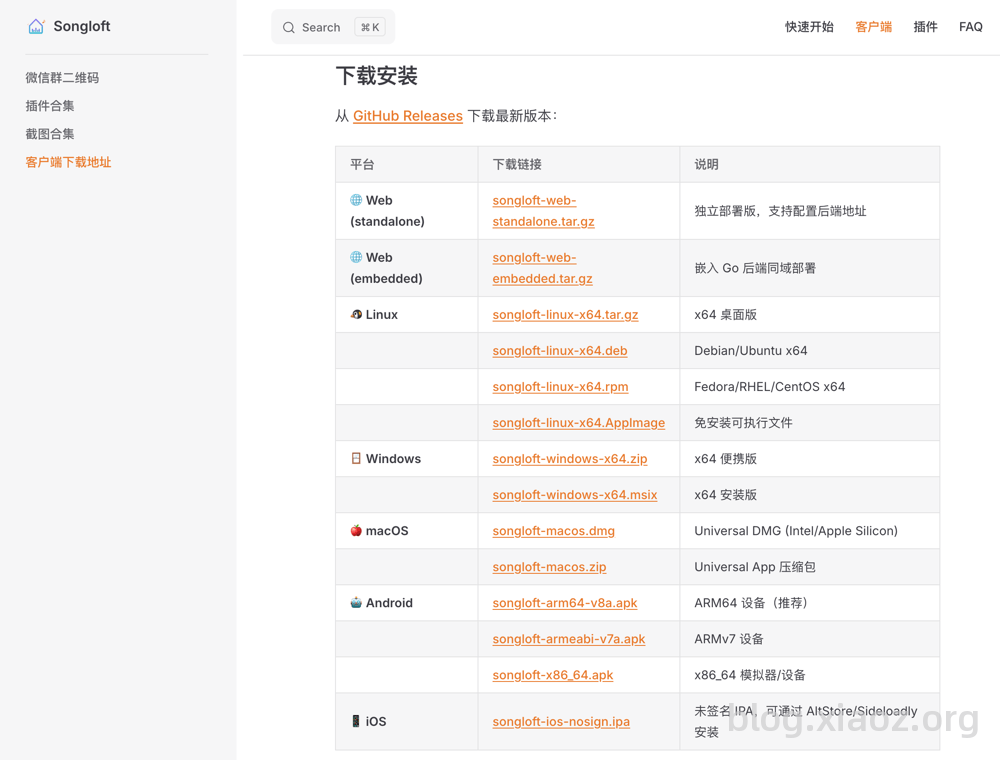Click the text 独立部署版，支持配置后端地址
Viewport: 1000px width, 760px height.
pos(780,211)
